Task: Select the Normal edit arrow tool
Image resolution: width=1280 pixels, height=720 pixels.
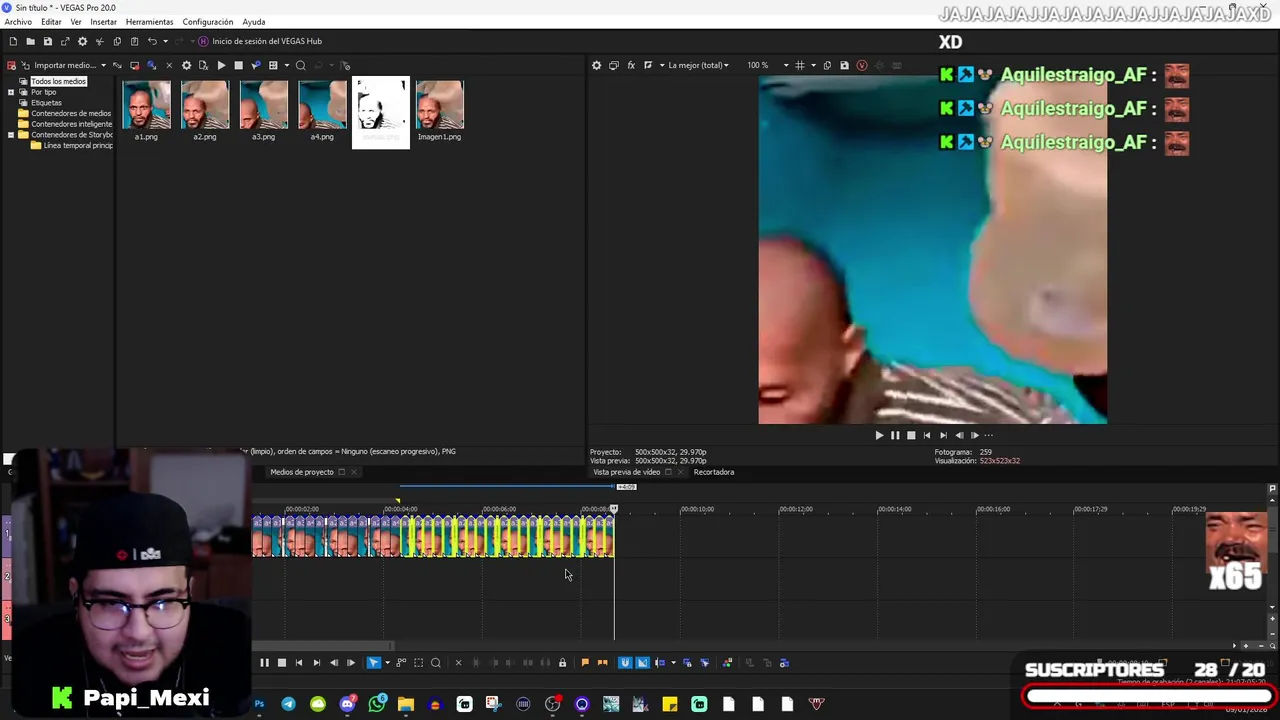Action: click(374, 663)
